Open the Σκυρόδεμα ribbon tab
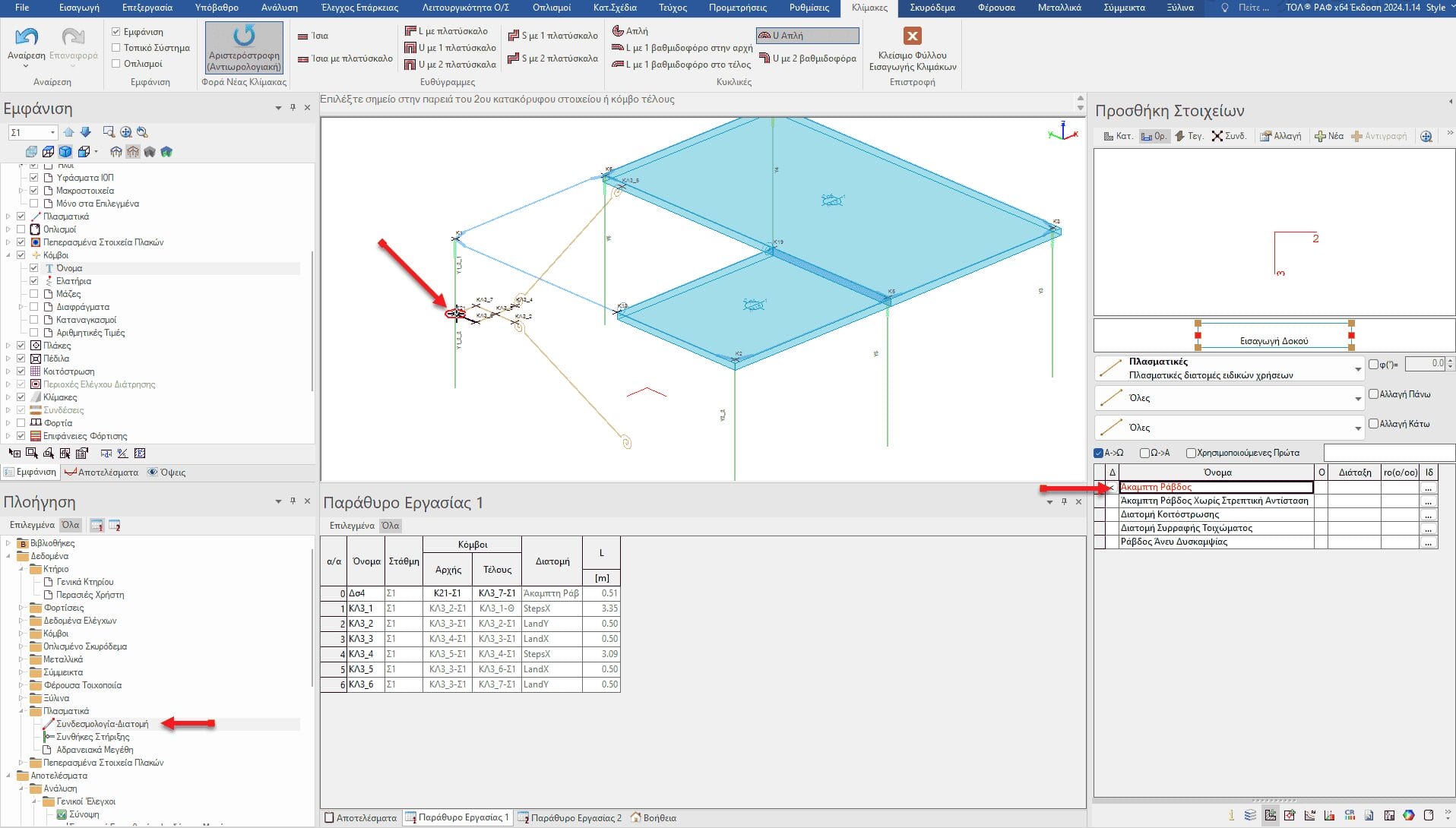The height and width of the screenshot is (828, 1456). point(932,8)
